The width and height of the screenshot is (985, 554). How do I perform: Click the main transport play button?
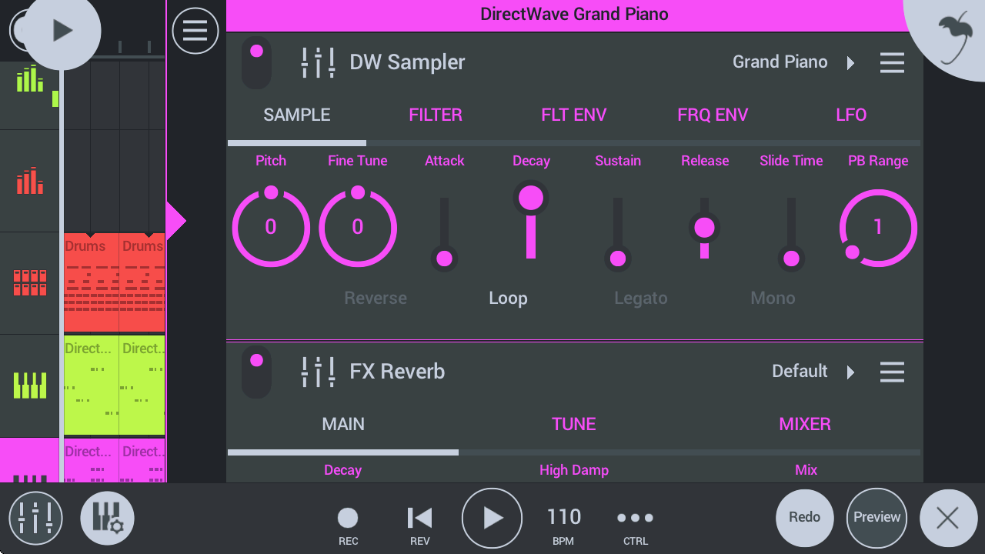coord(492,518)
